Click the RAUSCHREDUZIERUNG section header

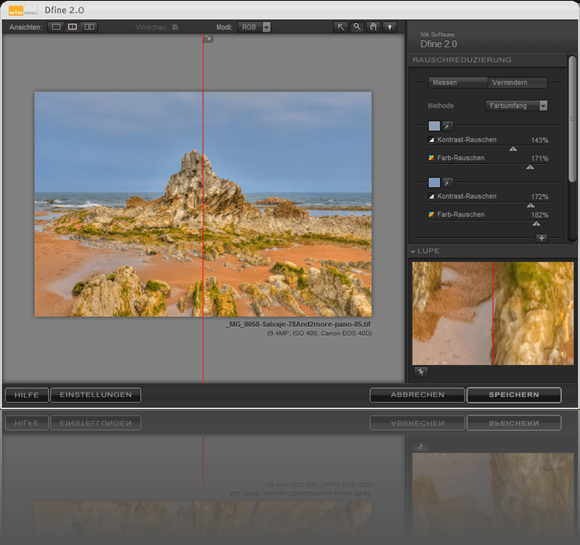pos(462,60)
